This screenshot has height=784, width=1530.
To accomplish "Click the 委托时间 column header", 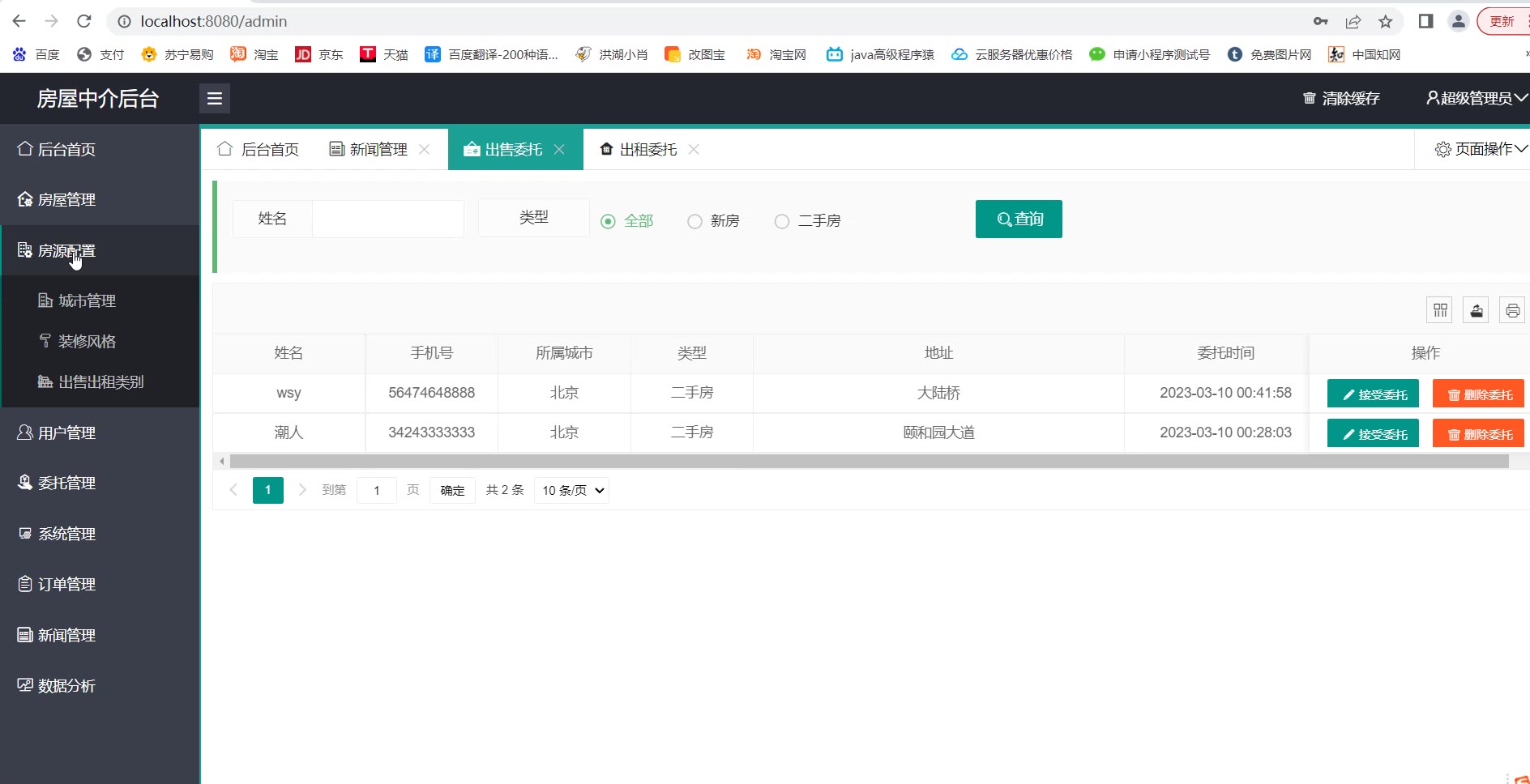I will (1225, 353).
